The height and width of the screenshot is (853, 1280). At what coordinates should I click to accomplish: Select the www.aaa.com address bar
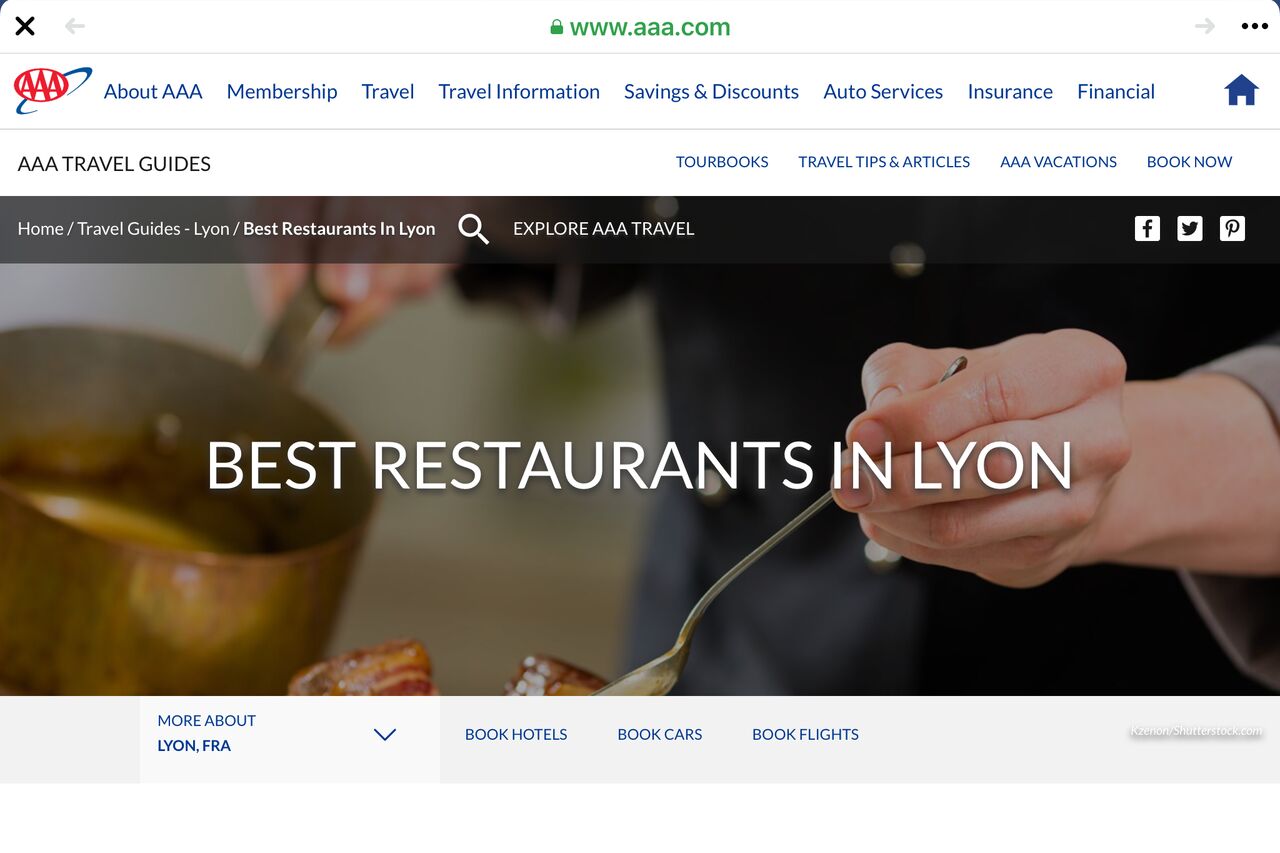pos(640,27)
